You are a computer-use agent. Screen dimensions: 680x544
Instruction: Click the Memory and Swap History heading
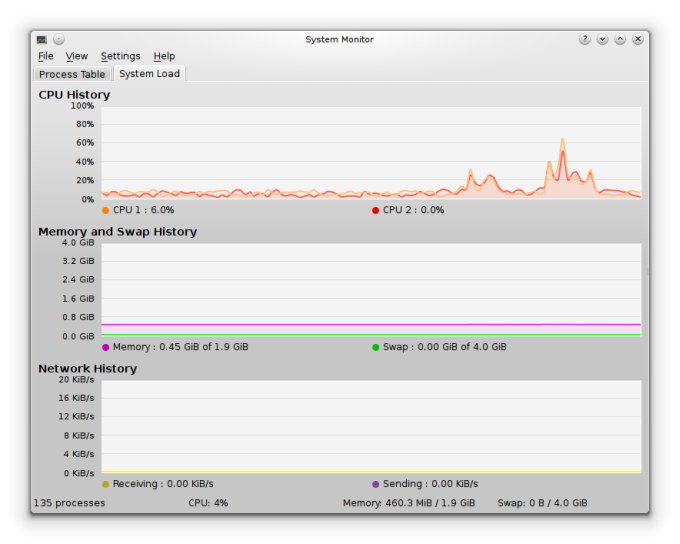click(x=118, y=232)
